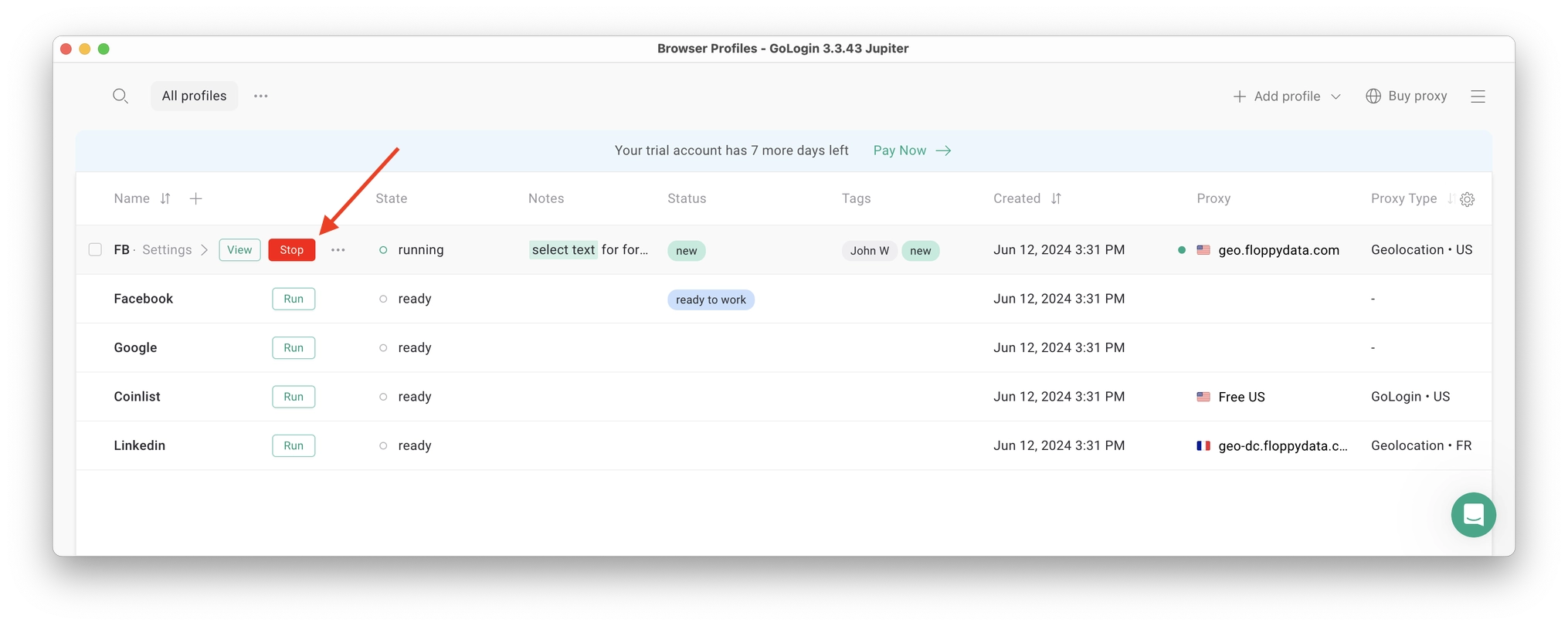Click the Google profile name
1568x626 pixels.
pos(135,347)
